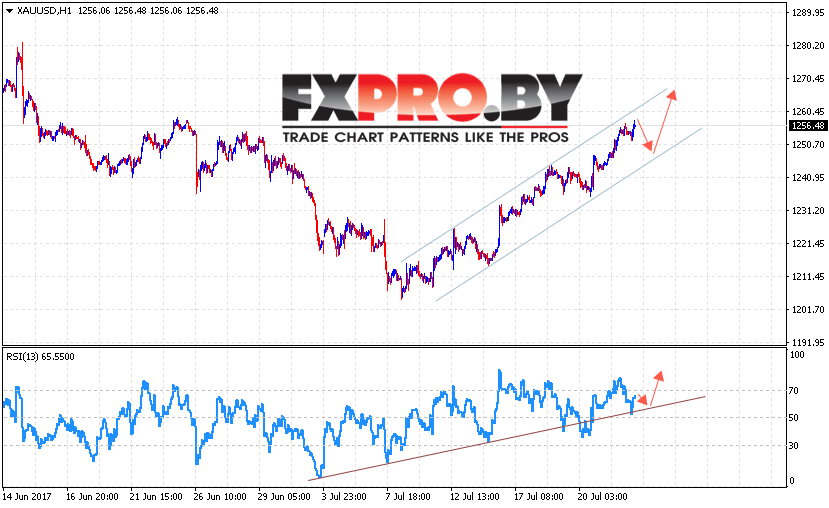The height and width of the screenshot is (508, 829).
Task: Select RSI scale value 100
Action: click(797, 355)
